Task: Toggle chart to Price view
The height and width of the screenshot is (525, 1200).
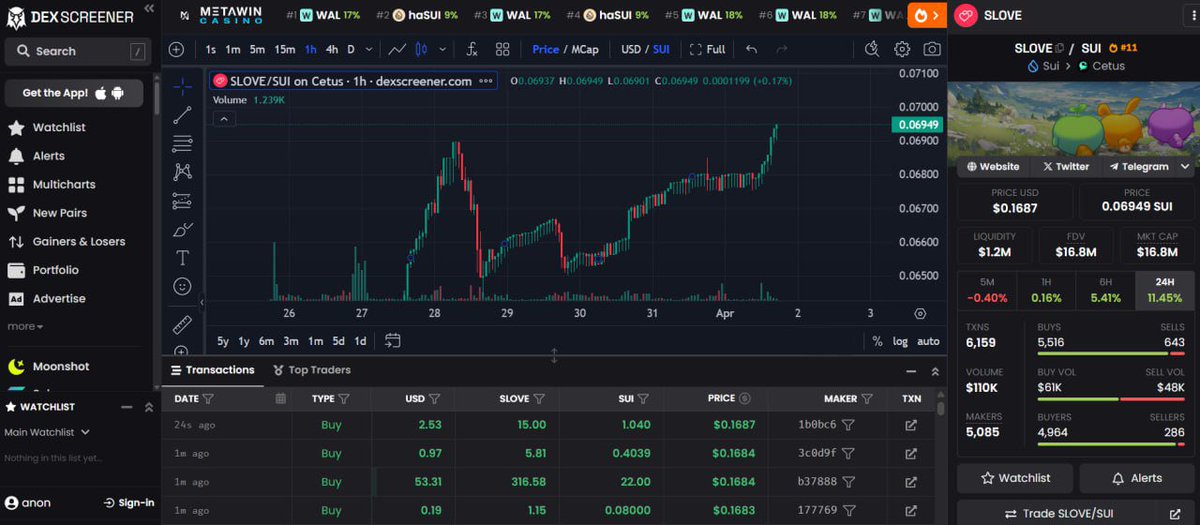Action: 546,49
